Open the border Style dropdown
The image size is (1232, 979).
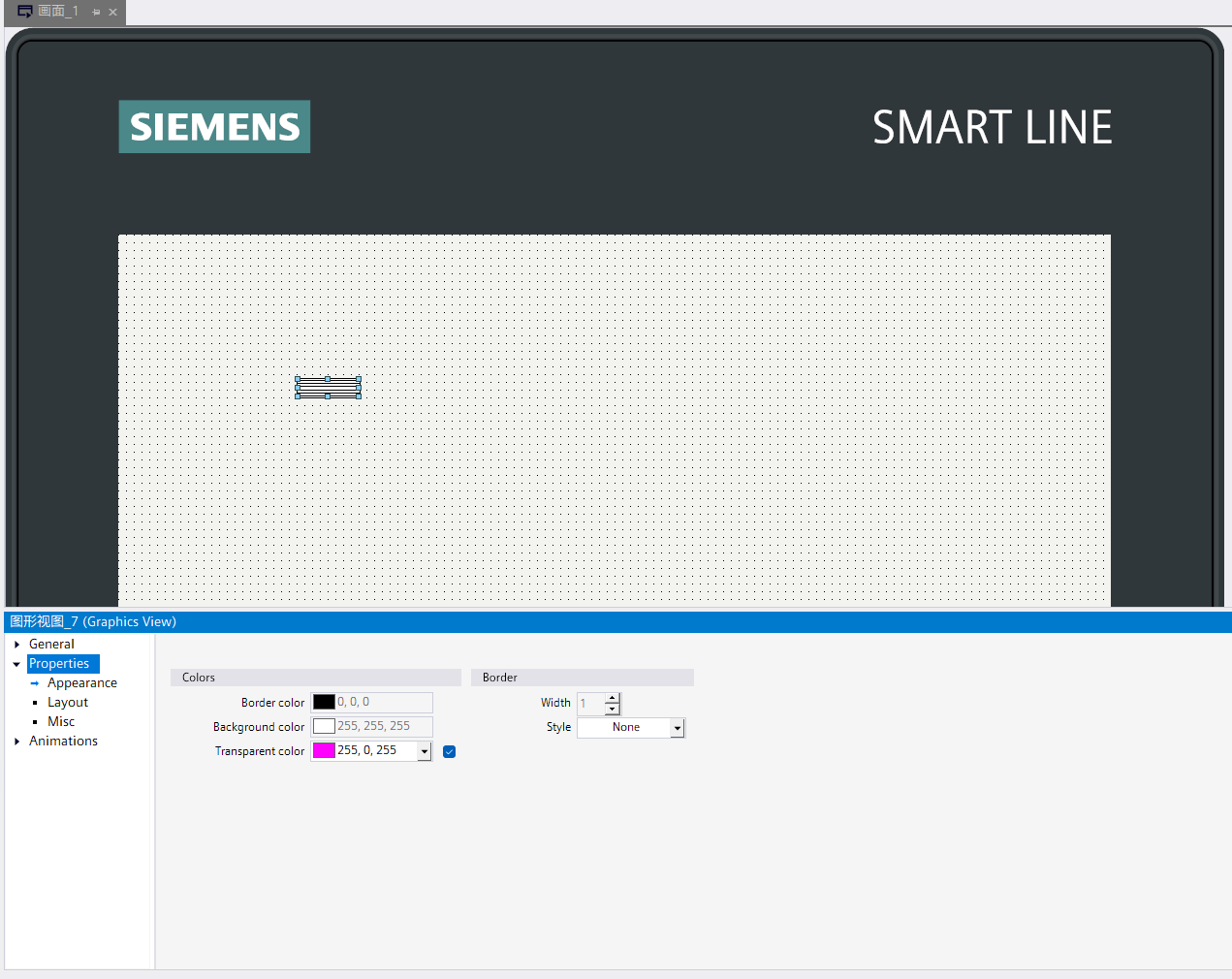(678, 728)
